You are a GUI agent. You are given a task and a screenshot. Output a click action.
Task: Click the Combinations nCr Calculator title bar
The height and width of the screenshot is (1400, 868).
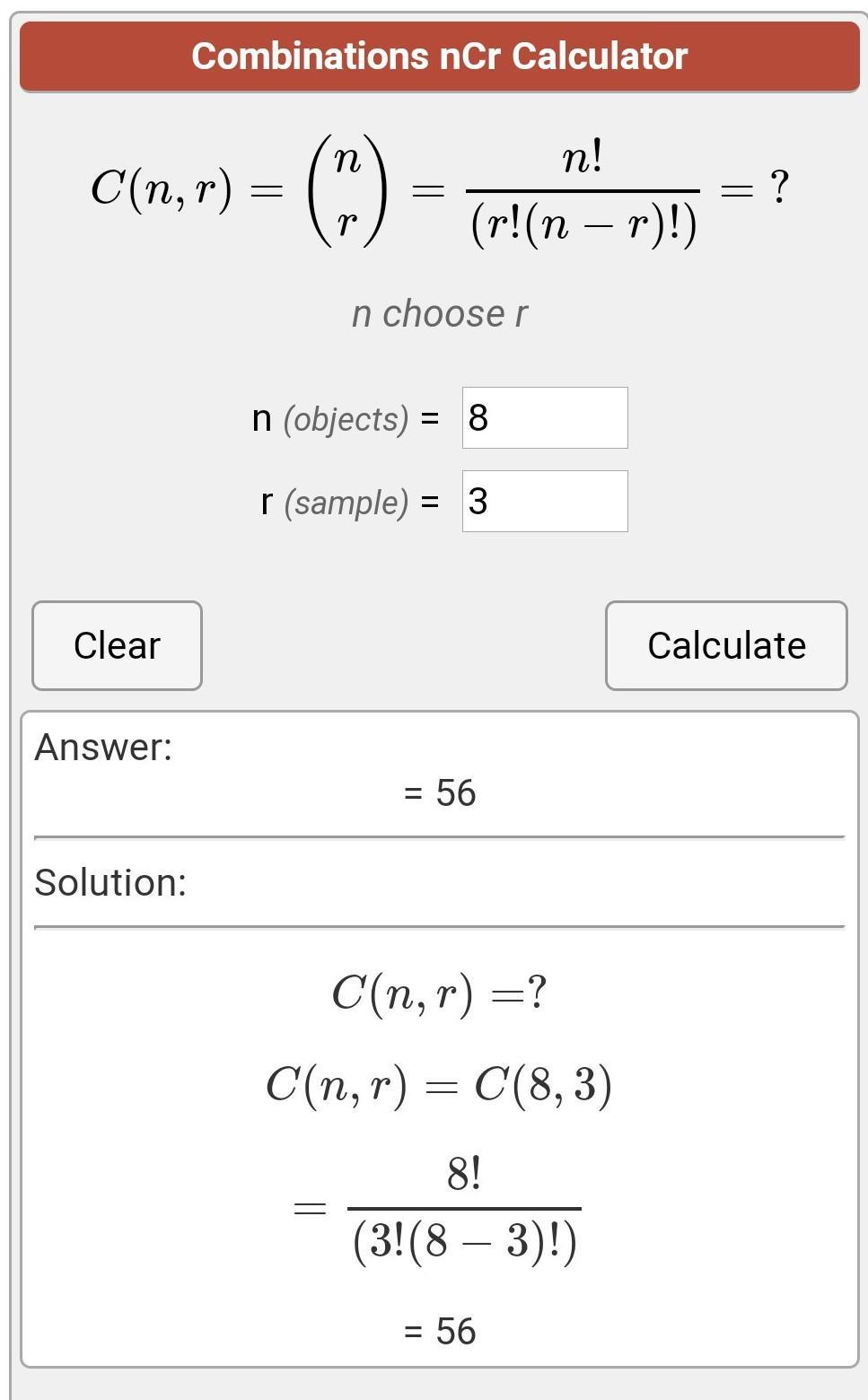[439, 57]
